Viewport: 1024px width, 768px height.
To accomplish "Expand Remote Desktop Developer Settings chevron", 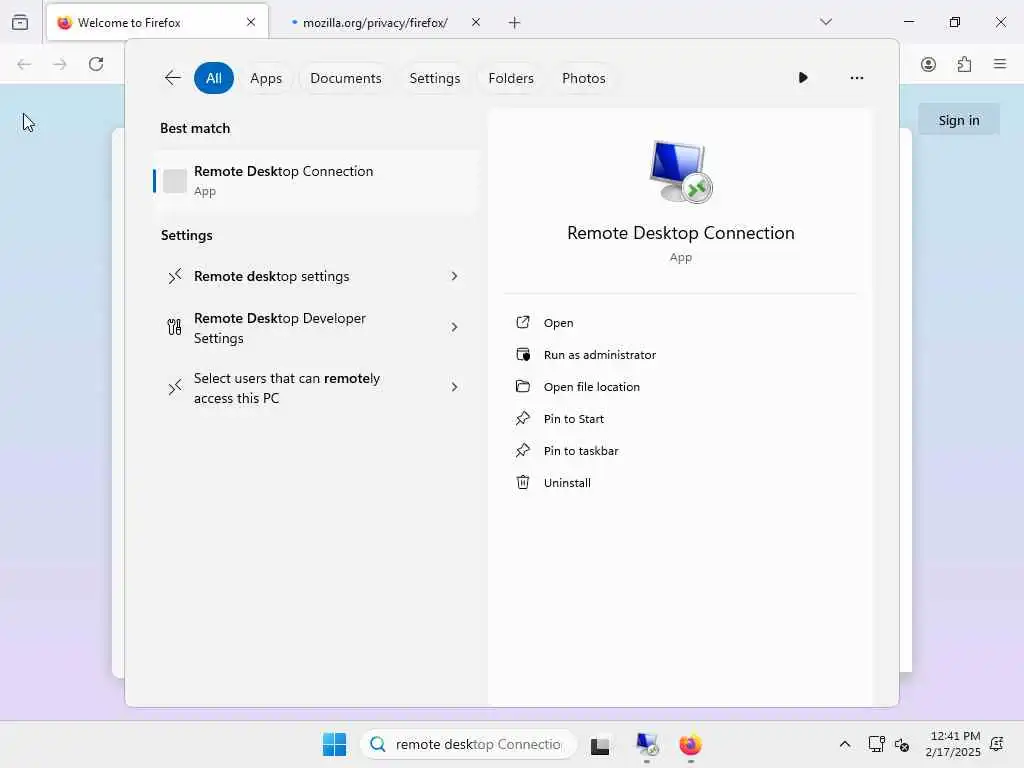I will [455, 327].
